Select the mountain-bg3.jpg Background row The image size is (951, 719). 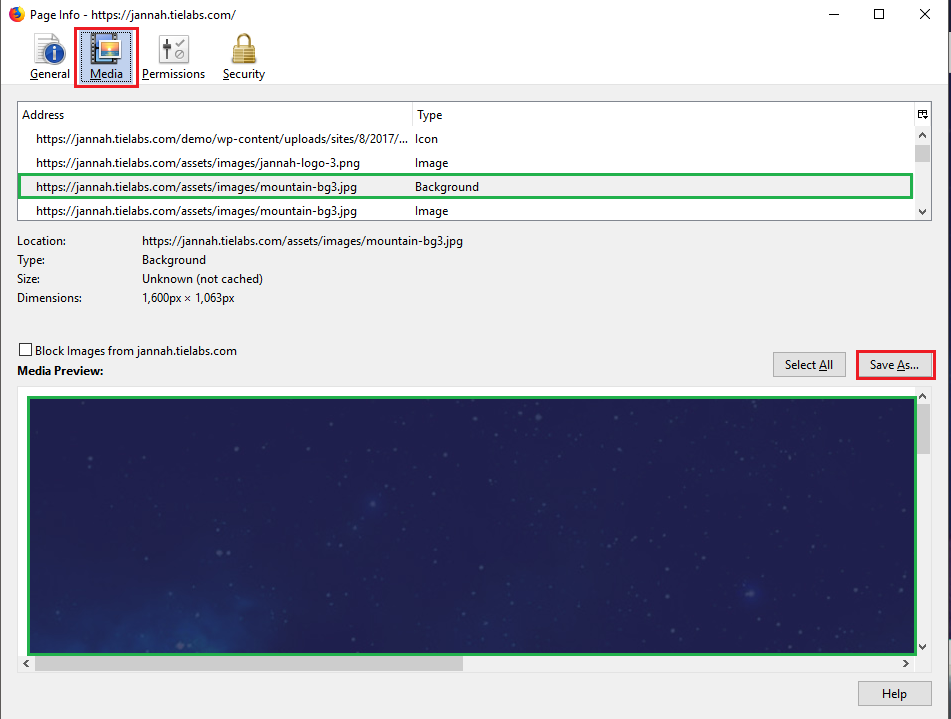point(466,187)
